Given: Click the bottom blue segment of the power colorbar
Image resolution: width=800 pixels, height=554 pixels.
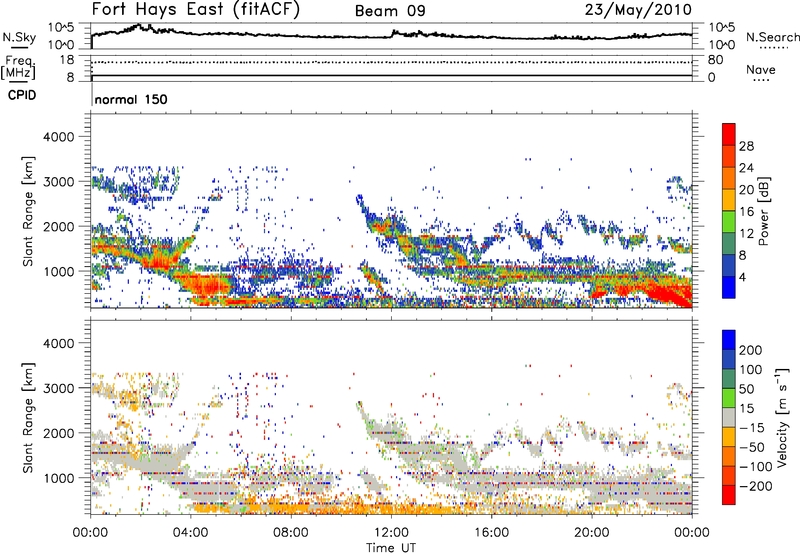Looking at the screenshot, I should coord(729,288).
